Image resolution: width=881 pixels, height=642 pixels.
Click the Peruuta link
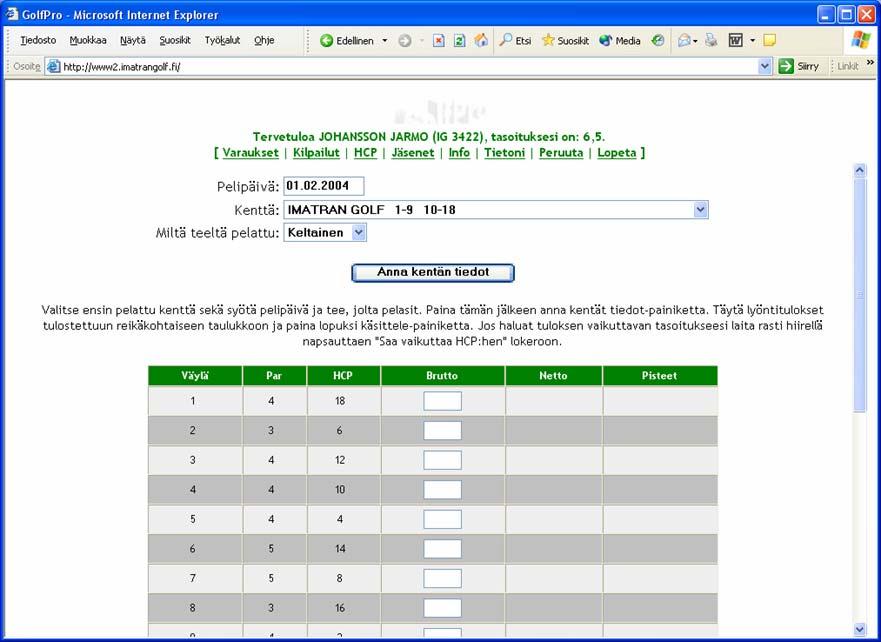point(561,152)
